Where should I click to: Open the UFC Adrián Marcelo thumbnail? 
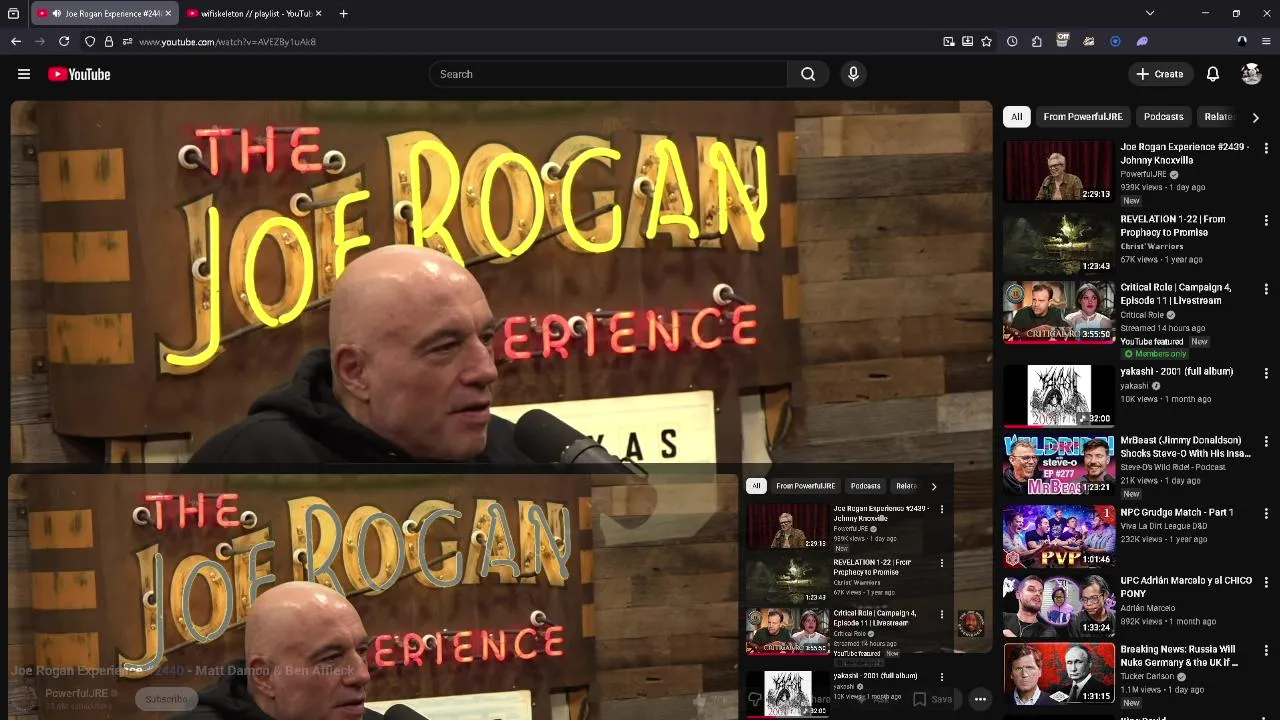(1059, 605)
